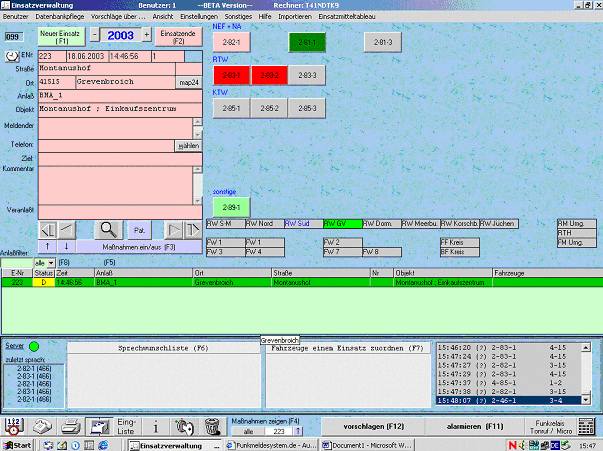Toggle the green 2-81-1 vehicle status button

tap(308, 42)
